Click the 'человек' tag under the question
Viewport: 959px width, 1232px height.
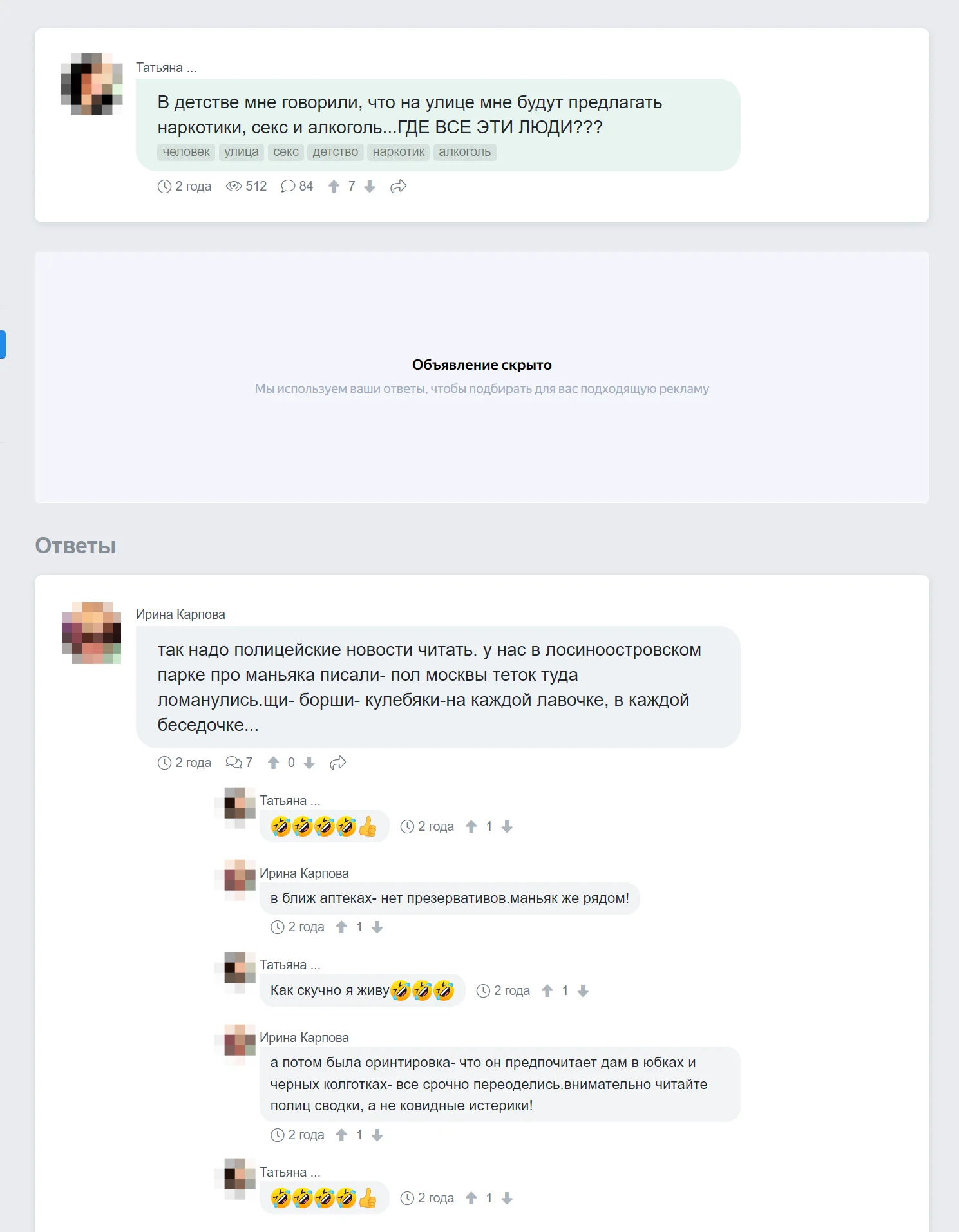[186, 152]
